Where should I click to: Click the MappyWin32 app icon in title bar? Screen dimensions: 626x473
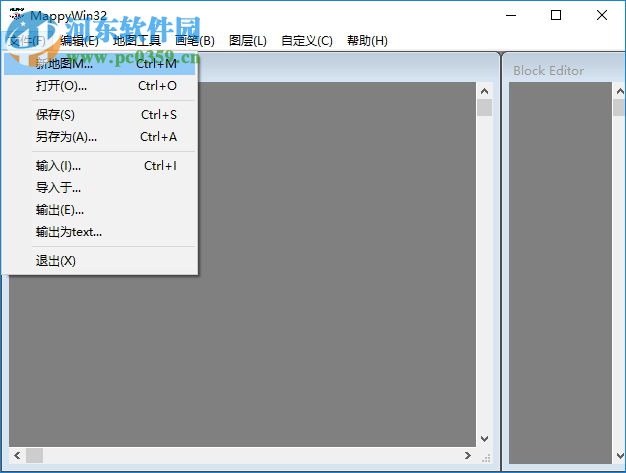coord(17,15)
